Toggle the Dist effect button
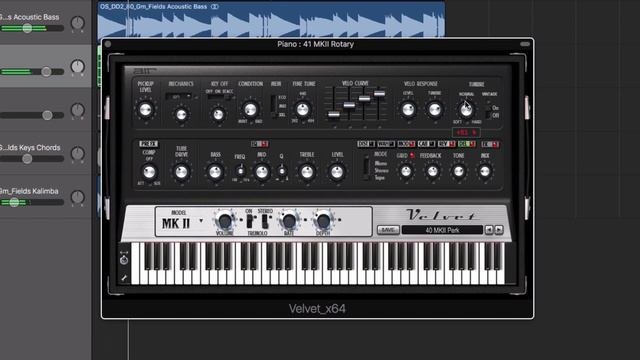The height and width of the screenshot is (360, 640). tap(366, 144)
